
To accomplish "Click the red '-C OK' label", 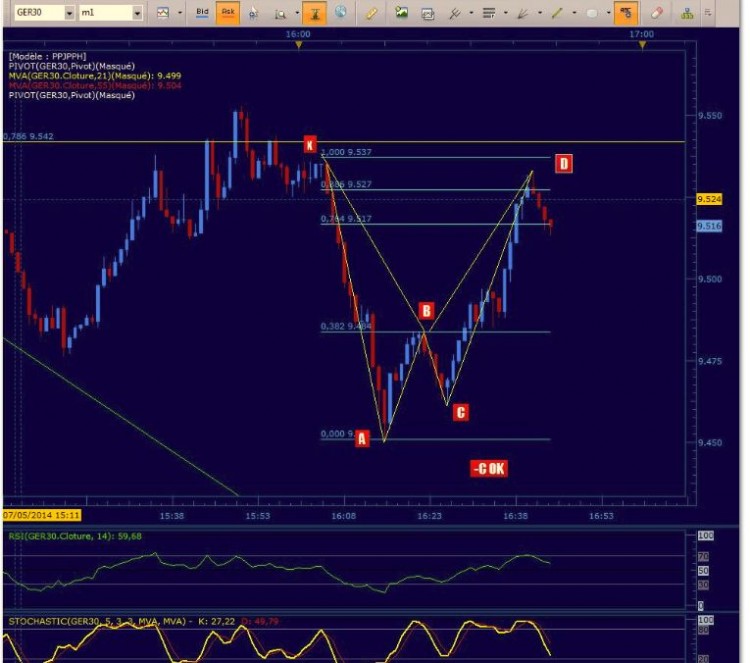I will (489, 468).
